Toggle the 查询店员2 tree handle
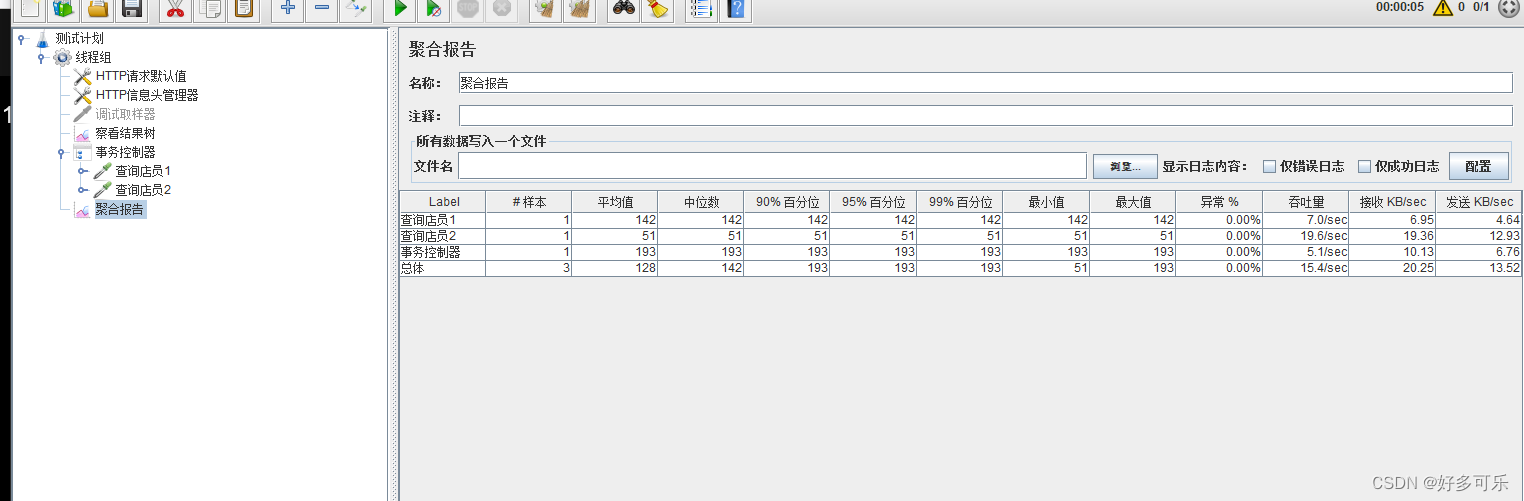Image resolution: width=1524 pixels, height=501 pixels. [x=81, y=191]
